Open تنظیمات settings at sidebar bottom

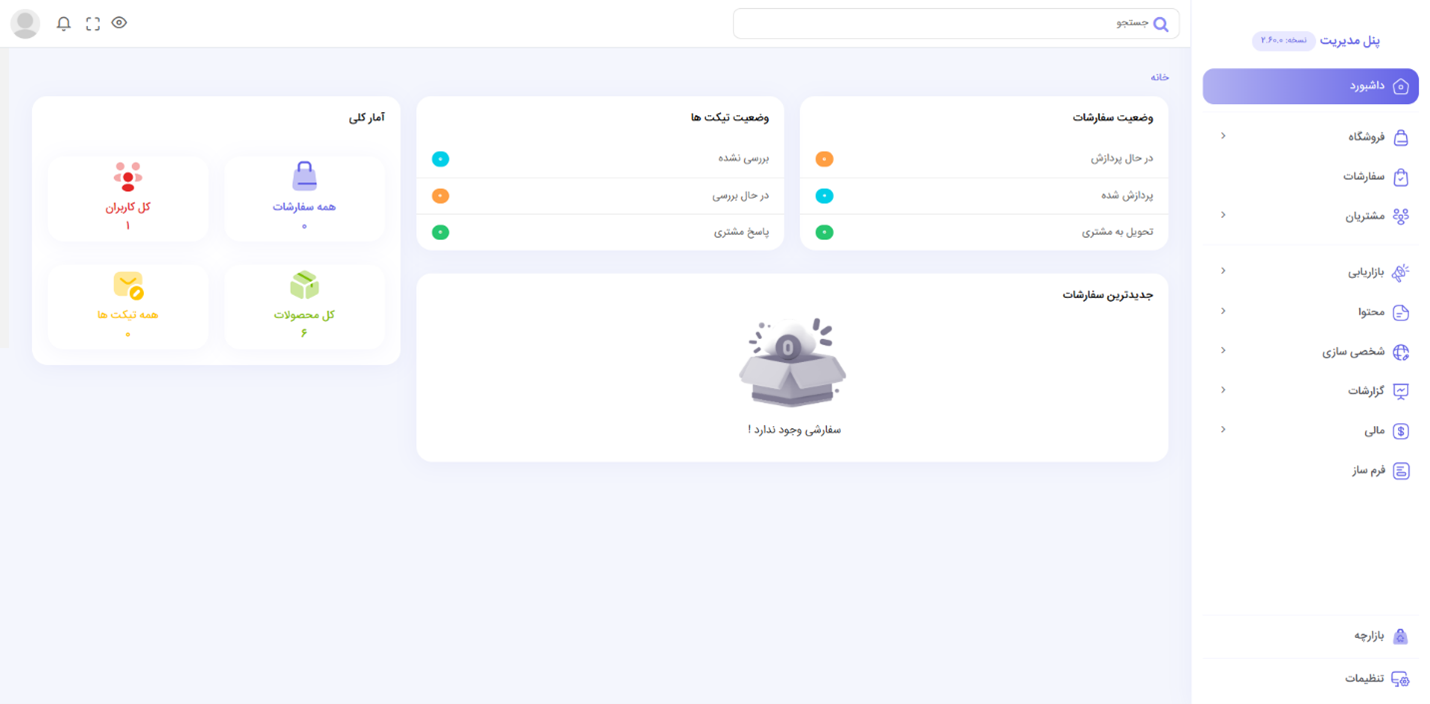(1364, 678)
